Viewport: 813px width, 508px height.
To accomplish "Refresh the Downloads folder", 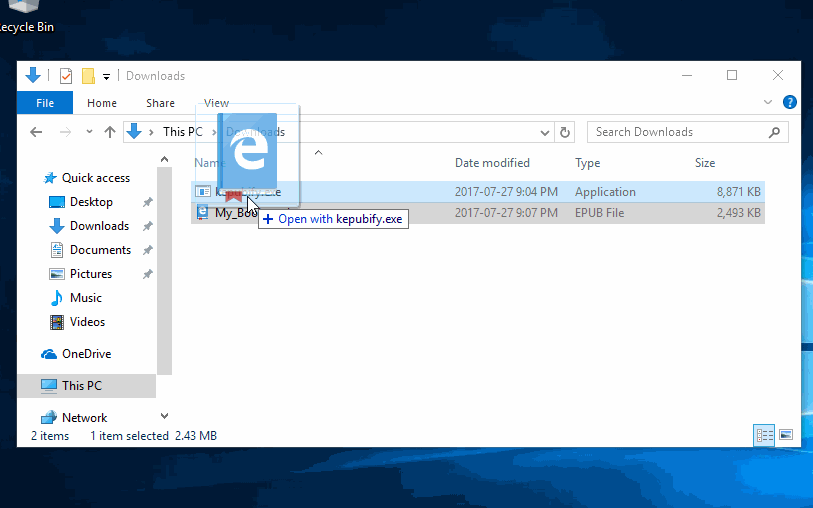I will pyautogui.click(x=565, y=133).
